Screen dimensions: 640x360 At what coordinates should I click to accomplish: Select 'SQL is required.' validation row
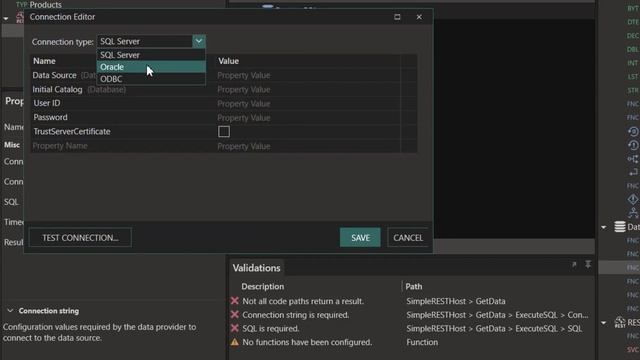pyautogui.click(x=411, y=328)
